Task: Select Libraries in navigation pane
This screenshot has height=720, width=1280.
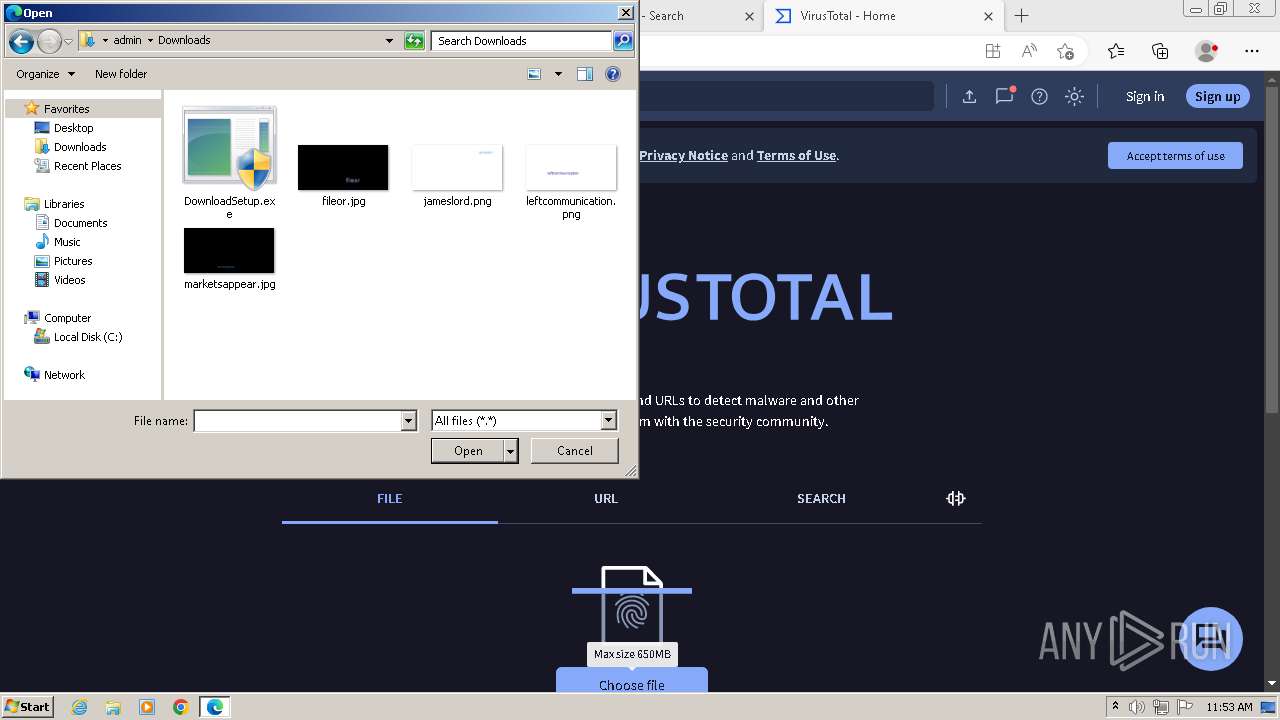Action: point(64,204)
